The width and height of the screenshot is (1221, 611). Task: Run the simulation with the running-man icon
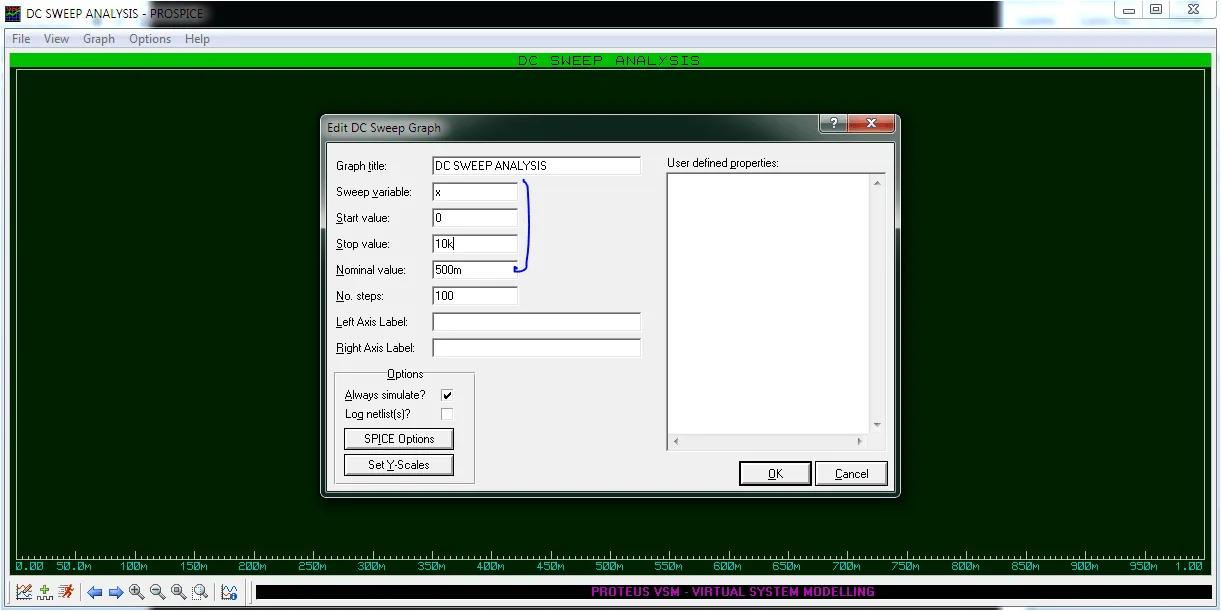tap(66, 592)
